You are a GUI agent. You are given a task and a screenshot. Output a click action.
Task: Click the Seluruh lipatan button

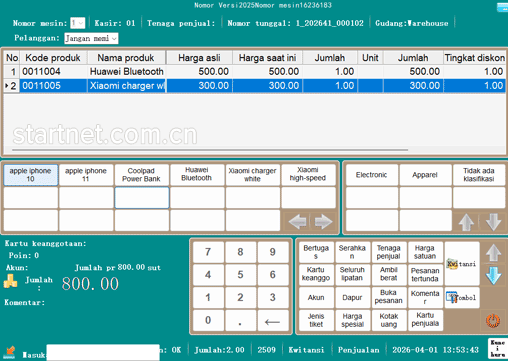352,275
